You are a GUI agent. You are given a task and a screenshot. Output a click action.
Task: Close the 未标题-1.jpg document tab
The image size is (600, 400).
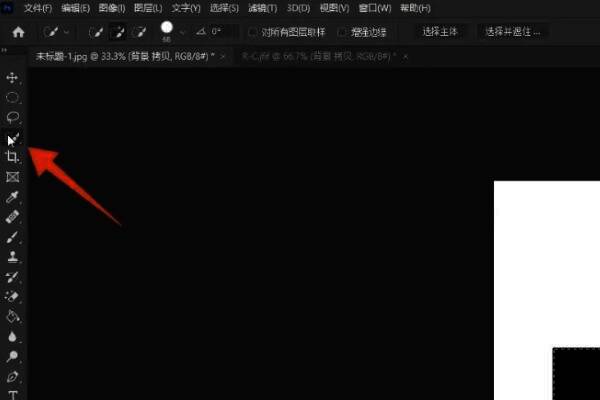click(x=223, y=57)
